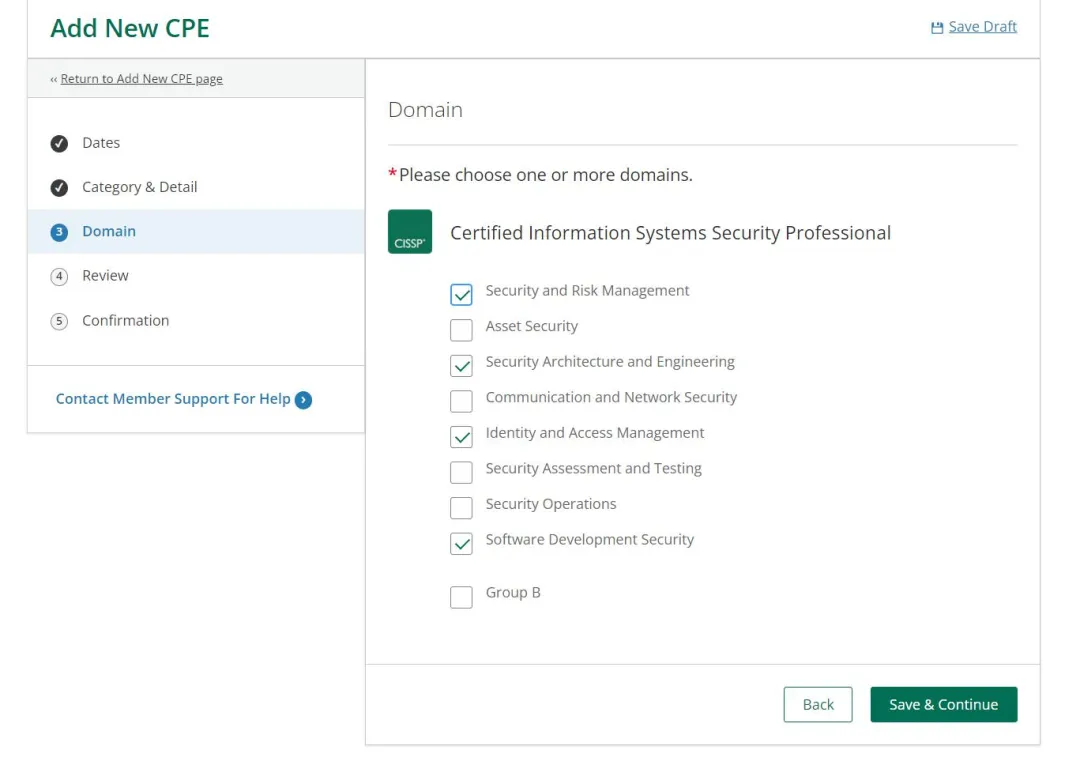
Task: Check Security Assessment and Testing
Action: click(x=461, y=472)
